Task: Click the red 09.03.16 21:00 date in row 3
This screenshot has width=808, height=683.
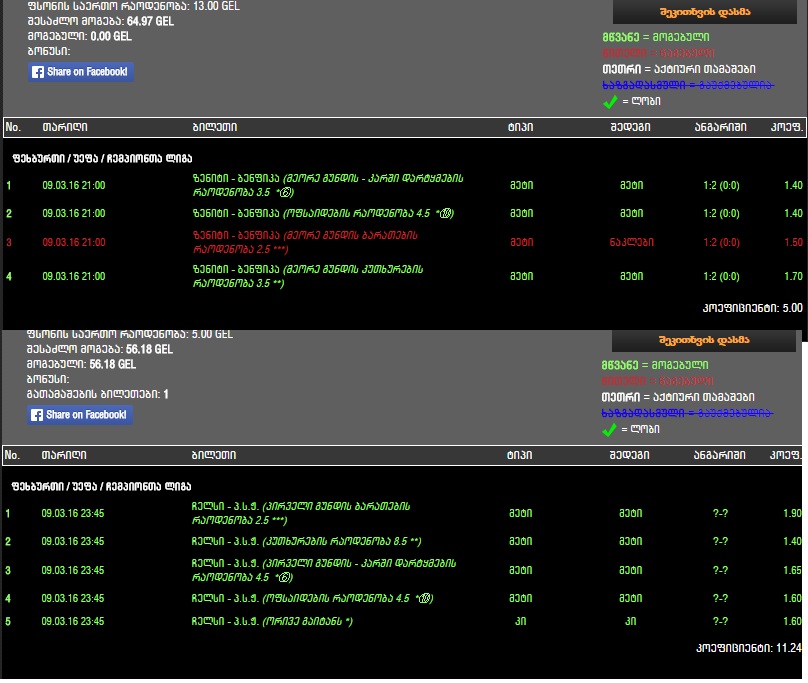Action: point(74,242)
